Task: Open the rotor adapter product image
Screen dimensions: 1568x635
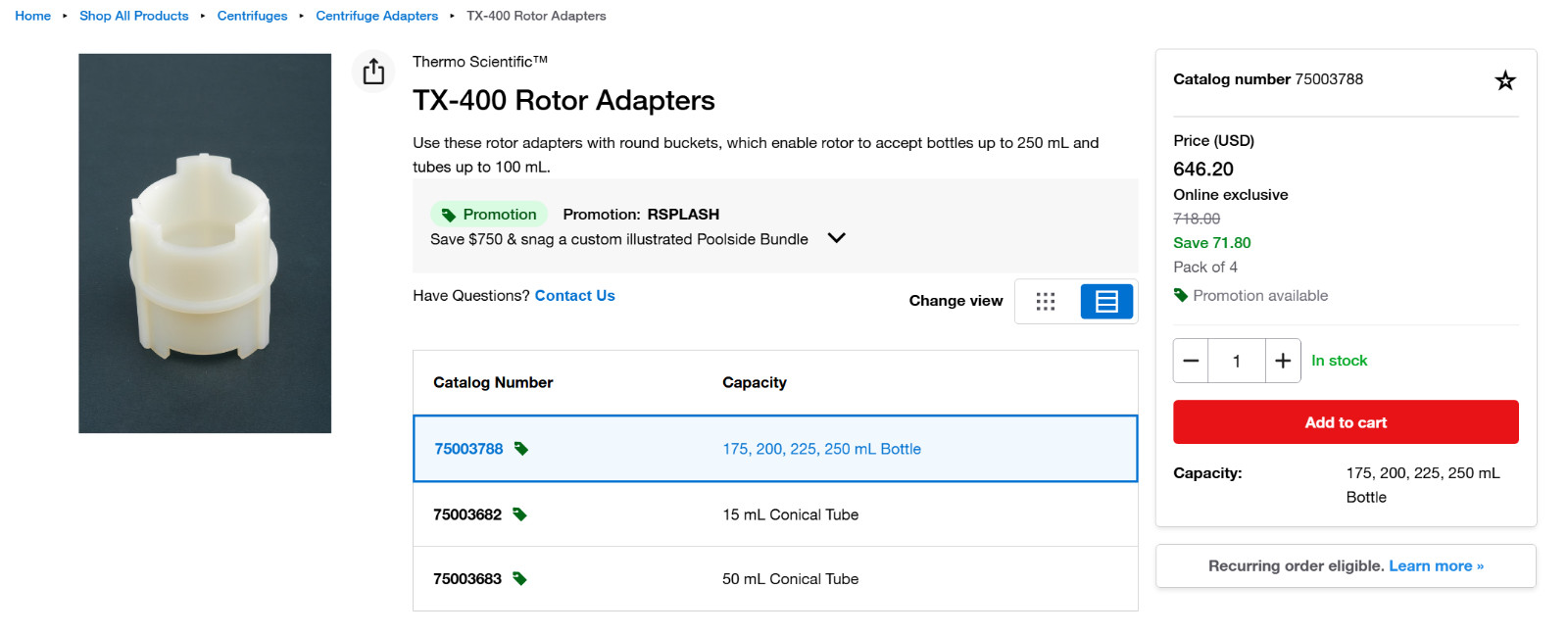Action: 205,243
